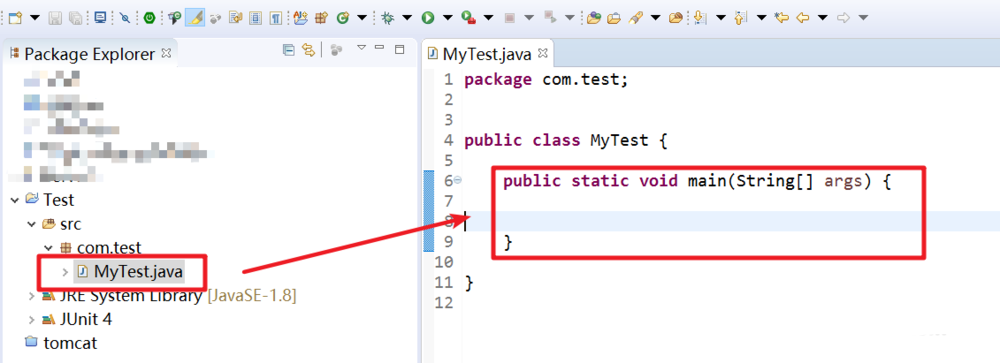Maximize the Package Explorer view
Screen dimensions: 1000x363
point(400,49)
